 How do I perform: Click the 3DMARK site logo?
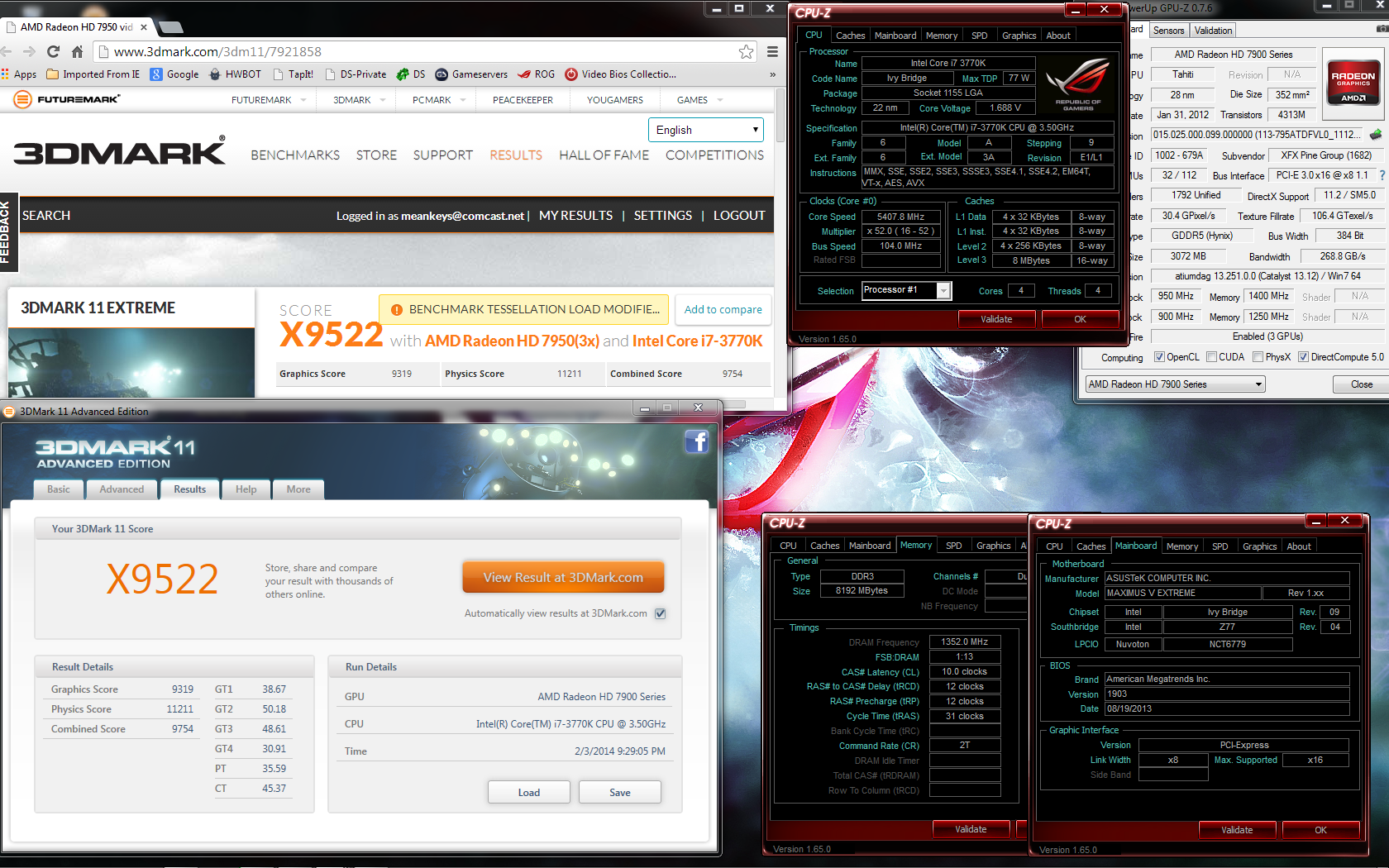tap(119, 151)
